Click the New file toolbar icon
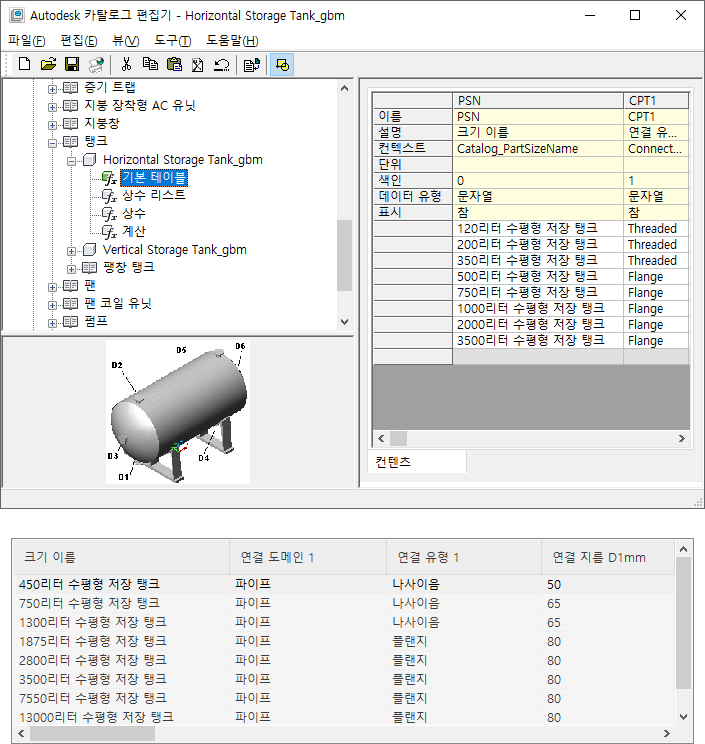This screenshot has width=705, height=744. pos(24,64)
